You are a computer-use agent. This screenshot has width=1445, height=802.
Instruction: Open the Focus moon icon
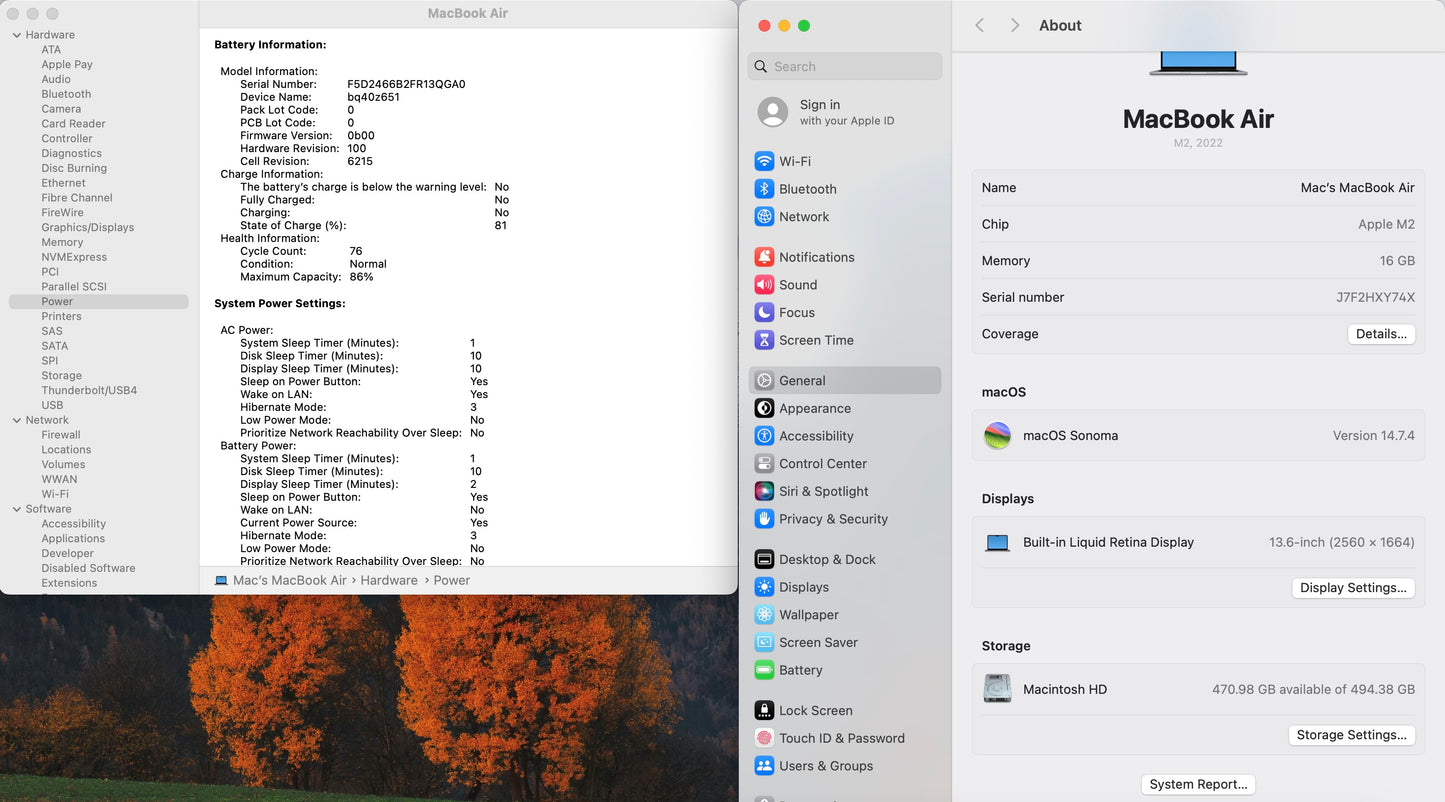764,313
